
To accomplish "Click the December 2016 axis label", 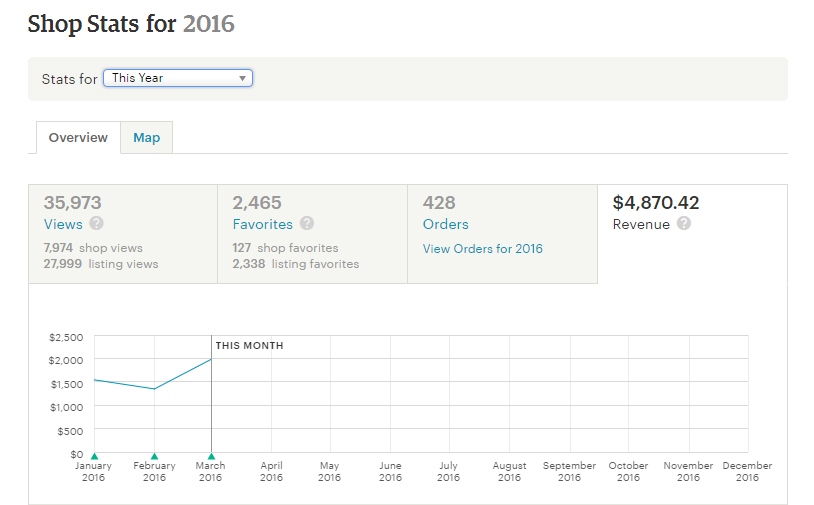I will pyautogui.click(x=747, y=471).
